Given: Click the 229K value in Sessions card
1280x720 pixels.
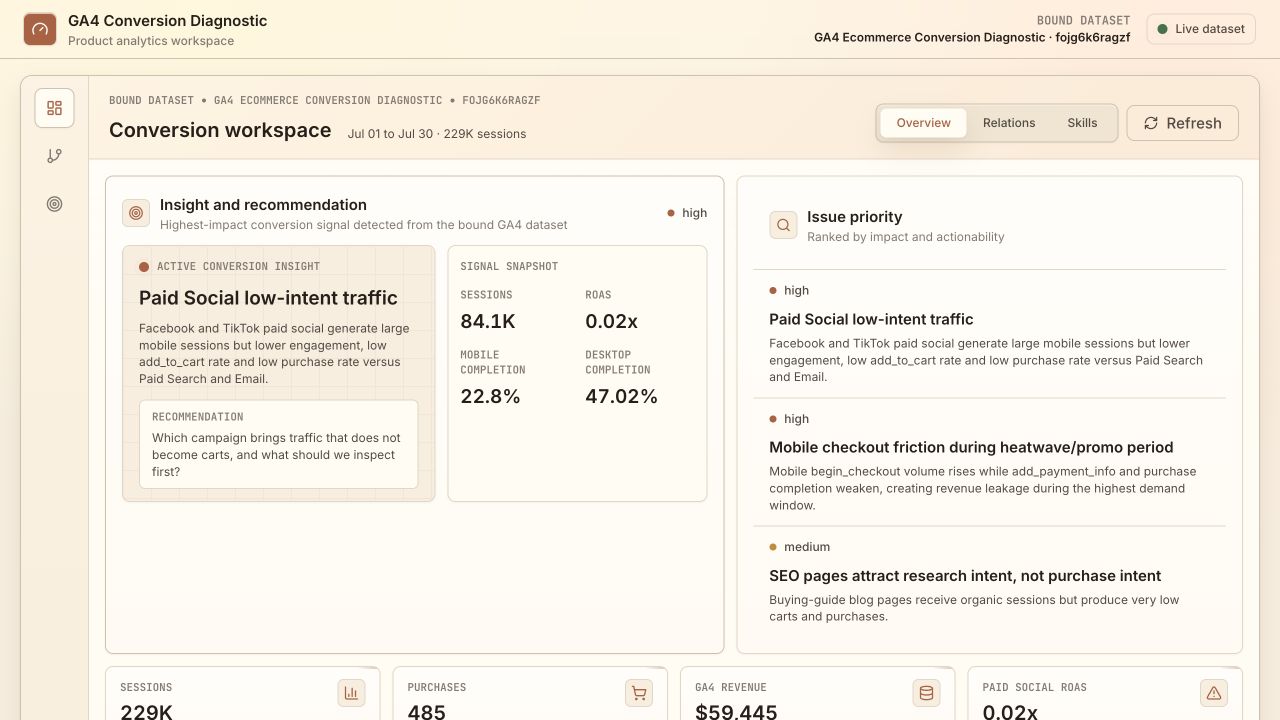Looking at the screenshot, I should click(146, 711).
